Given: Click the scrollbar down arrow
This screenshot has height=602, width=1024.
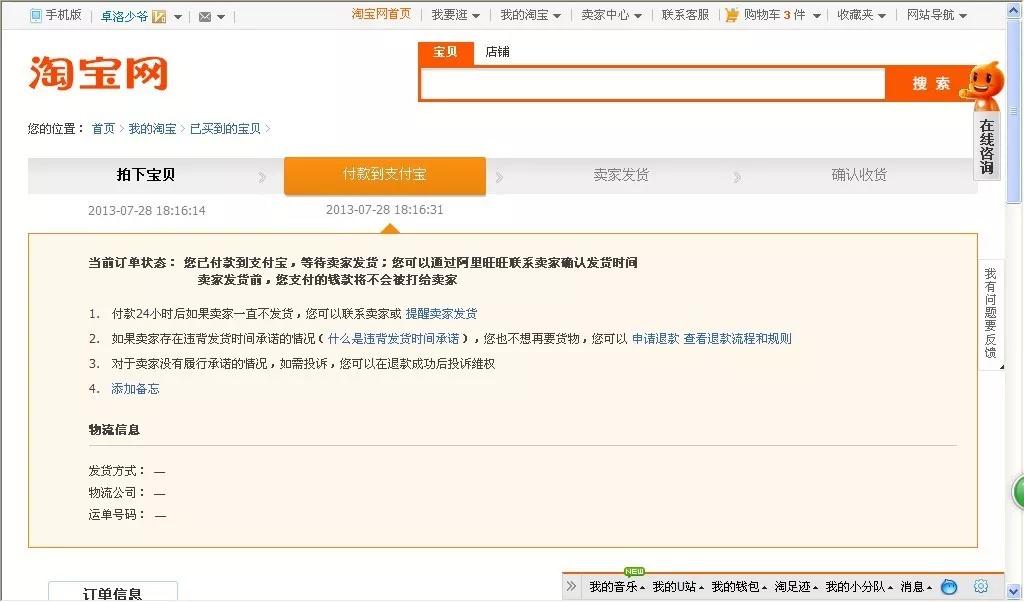Looking at the screenshot, I should coord(1014,591).
